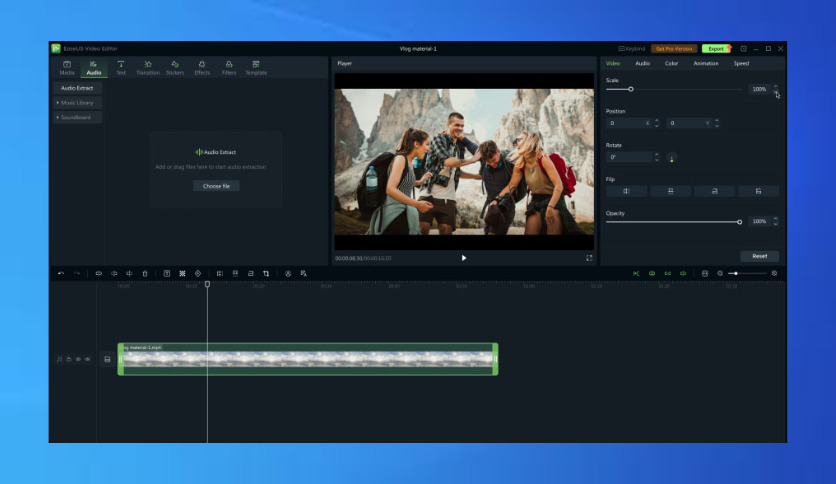836x484 pixels.
Task: Zoom out the timeline with magnifier minus icon
Action: point(720,273)
